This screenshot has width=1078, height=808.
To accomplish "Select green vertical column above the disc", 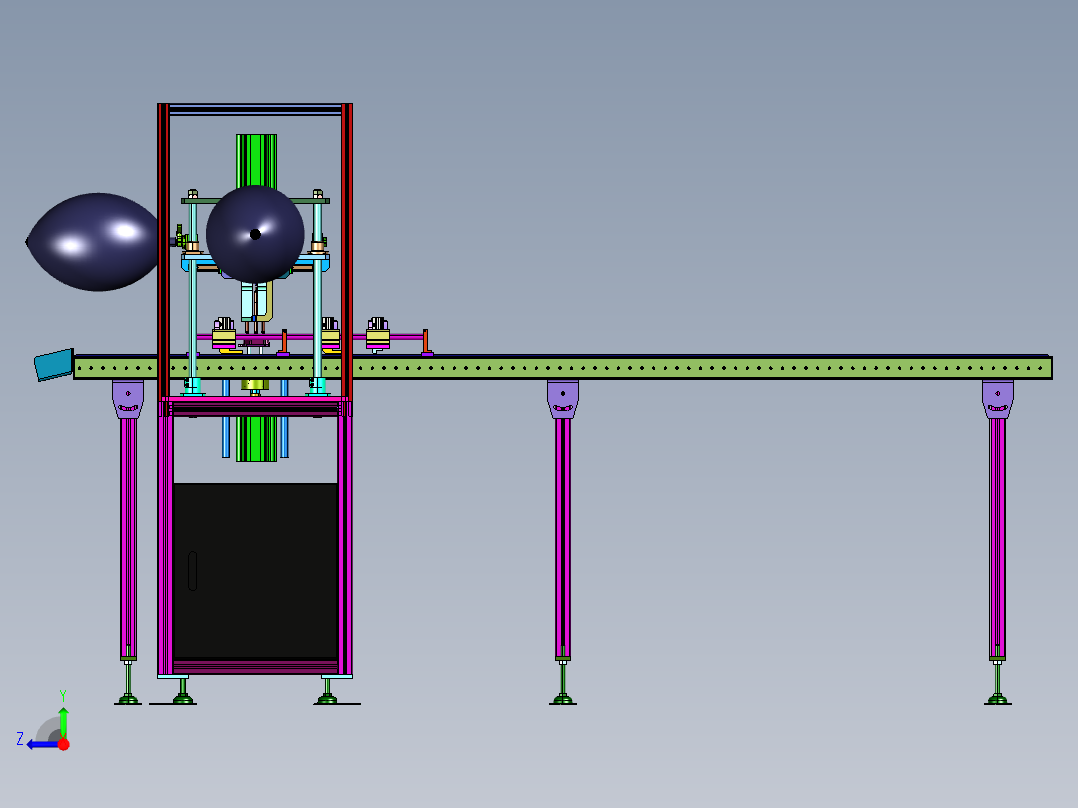I will click(x=256, y=160).
